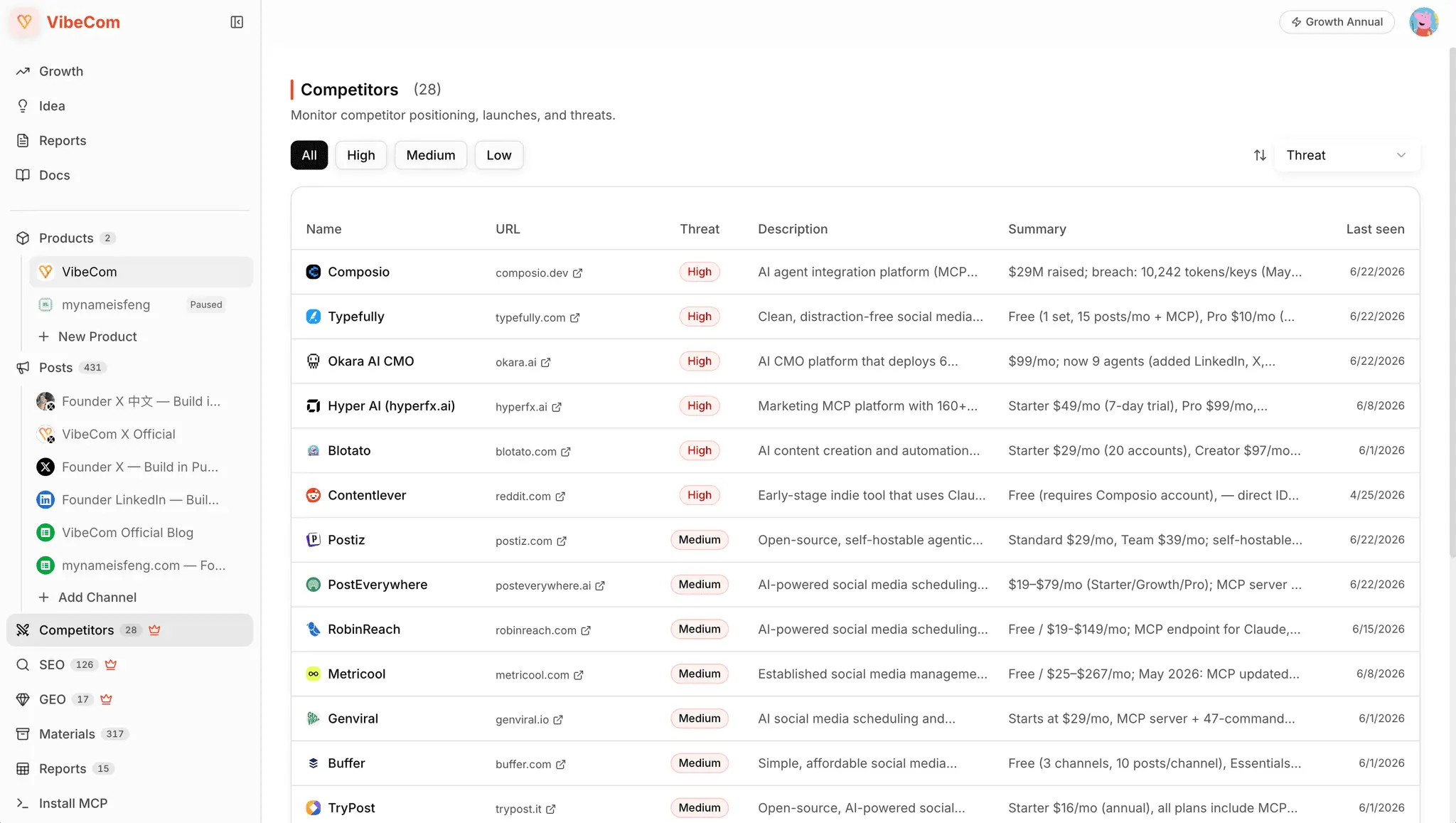Open composio.dev external link icon
The height and width of the screenshot is (823, 1456).
(x=577, y=273)
